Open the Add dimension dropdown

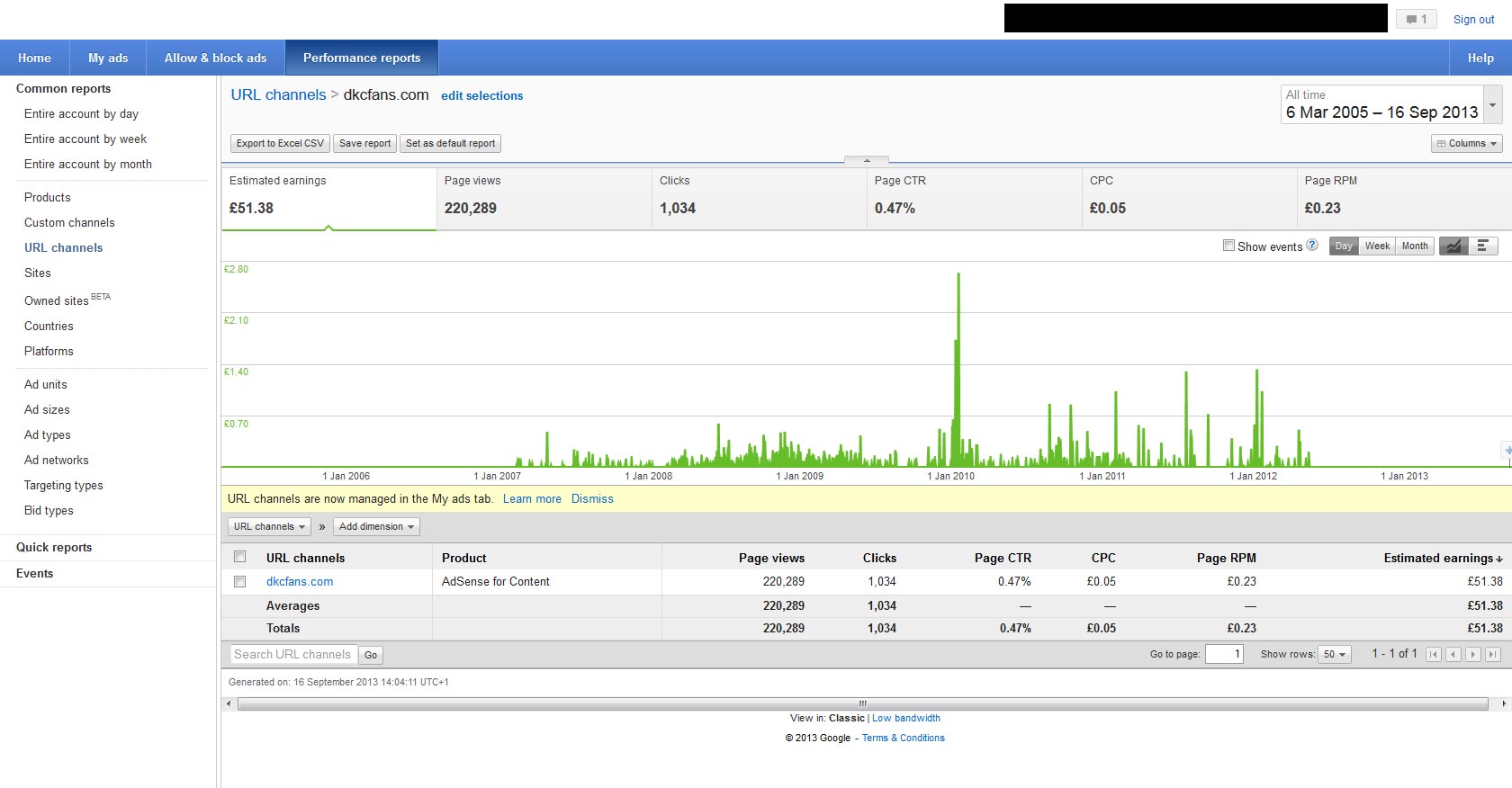[x=376, y=526]
